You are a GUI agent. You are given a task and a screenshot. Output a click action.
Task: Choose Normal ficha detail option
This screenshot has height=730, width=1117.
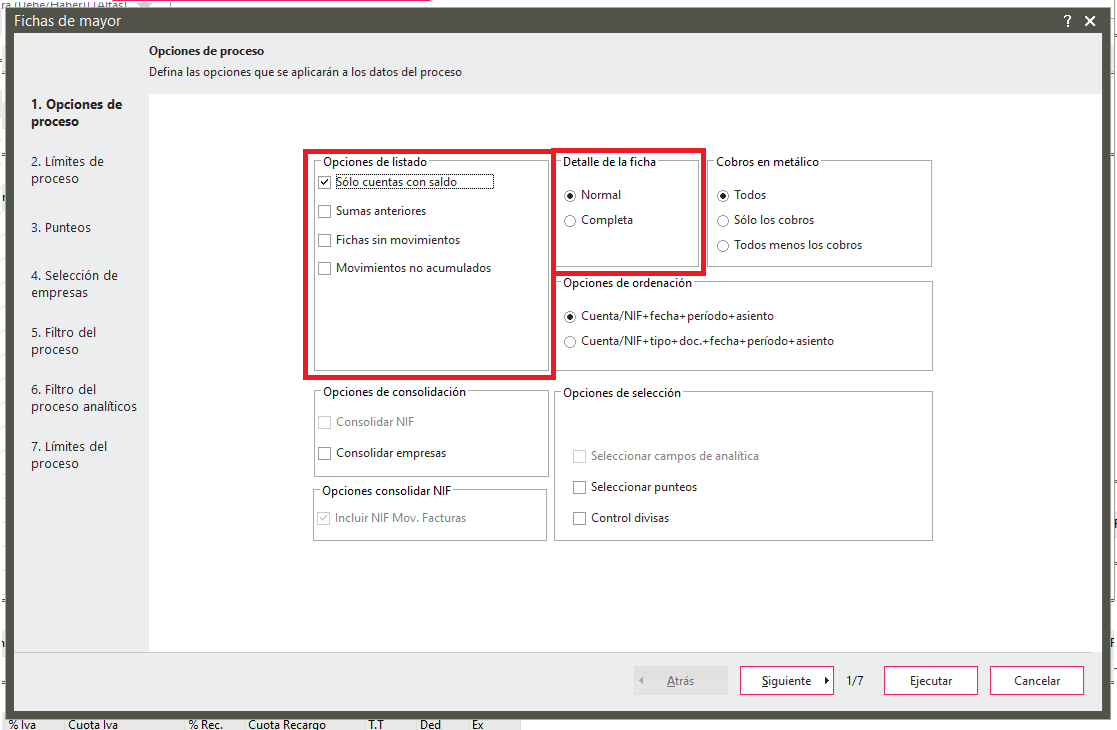coord(571,196)
